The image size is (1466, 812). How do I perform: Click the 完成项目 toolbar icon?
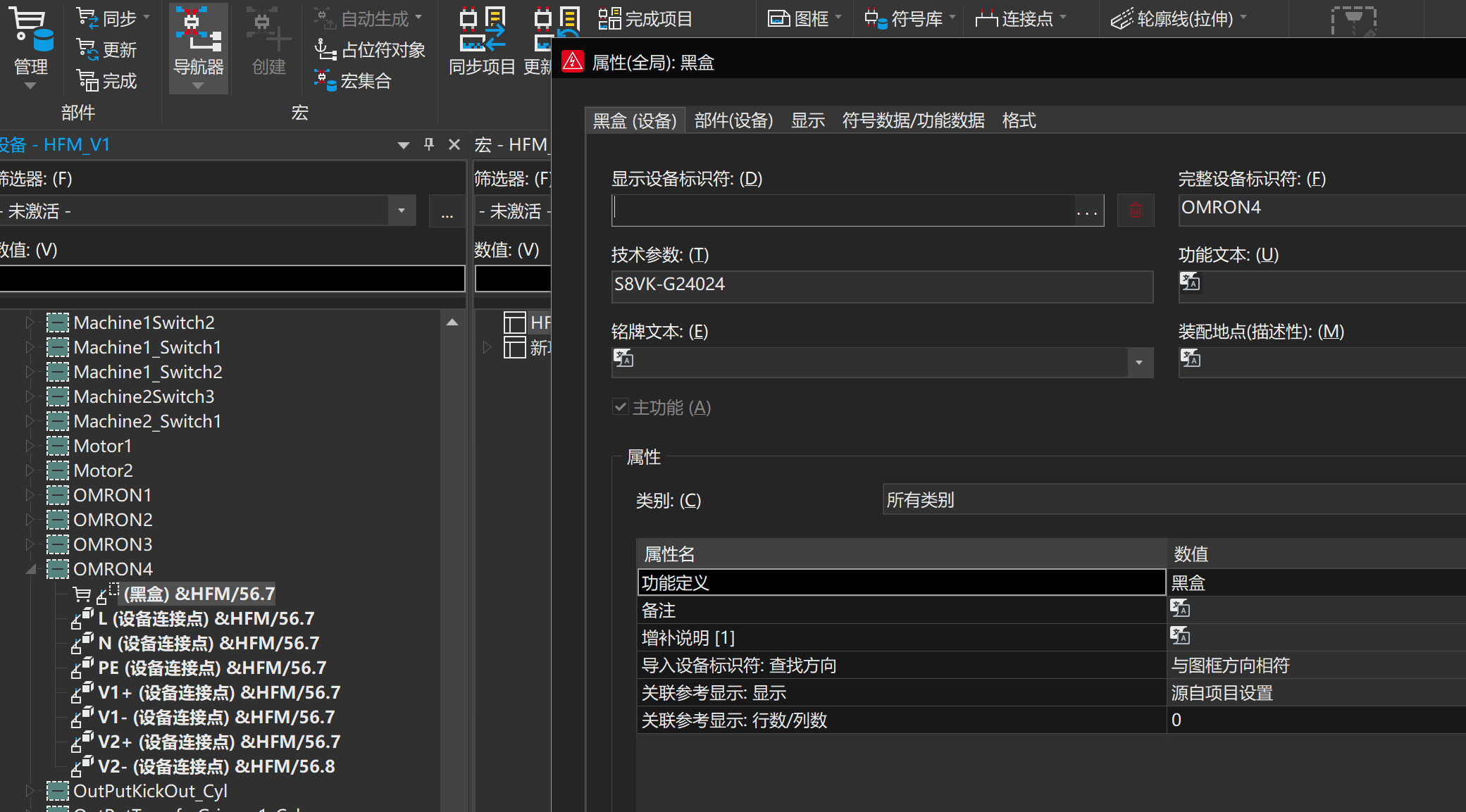tap(609, 19)
